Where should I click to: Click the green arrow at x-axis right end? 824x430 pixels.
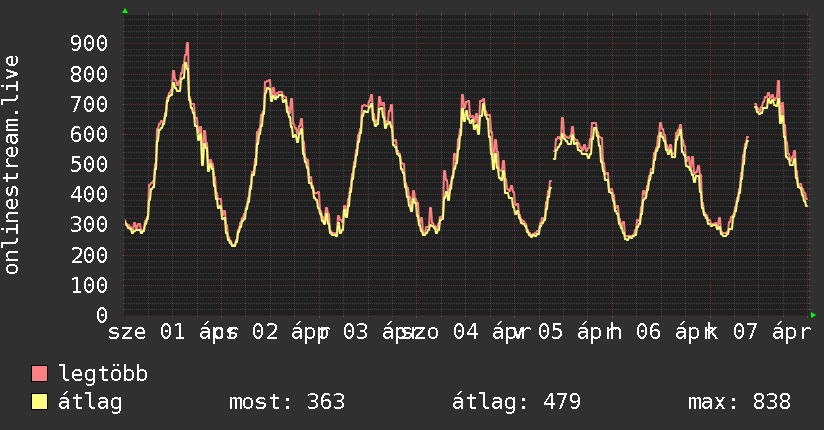[x=813, y=314]
